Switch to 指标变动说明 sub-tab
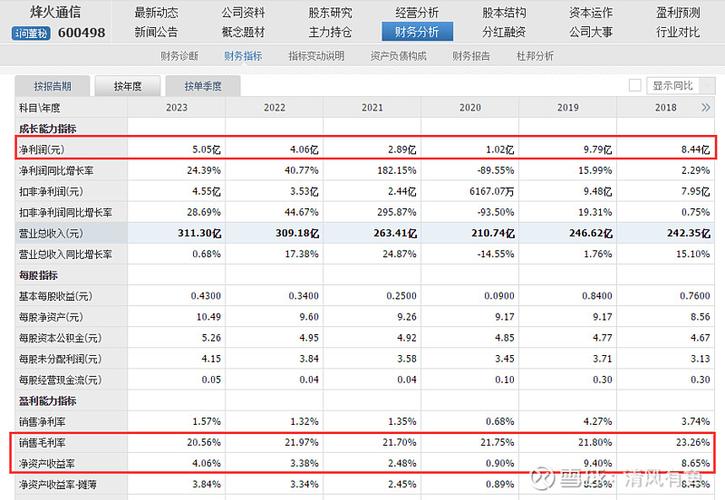The height and width of the screenshot is (500, 725). tap(316, 56)
